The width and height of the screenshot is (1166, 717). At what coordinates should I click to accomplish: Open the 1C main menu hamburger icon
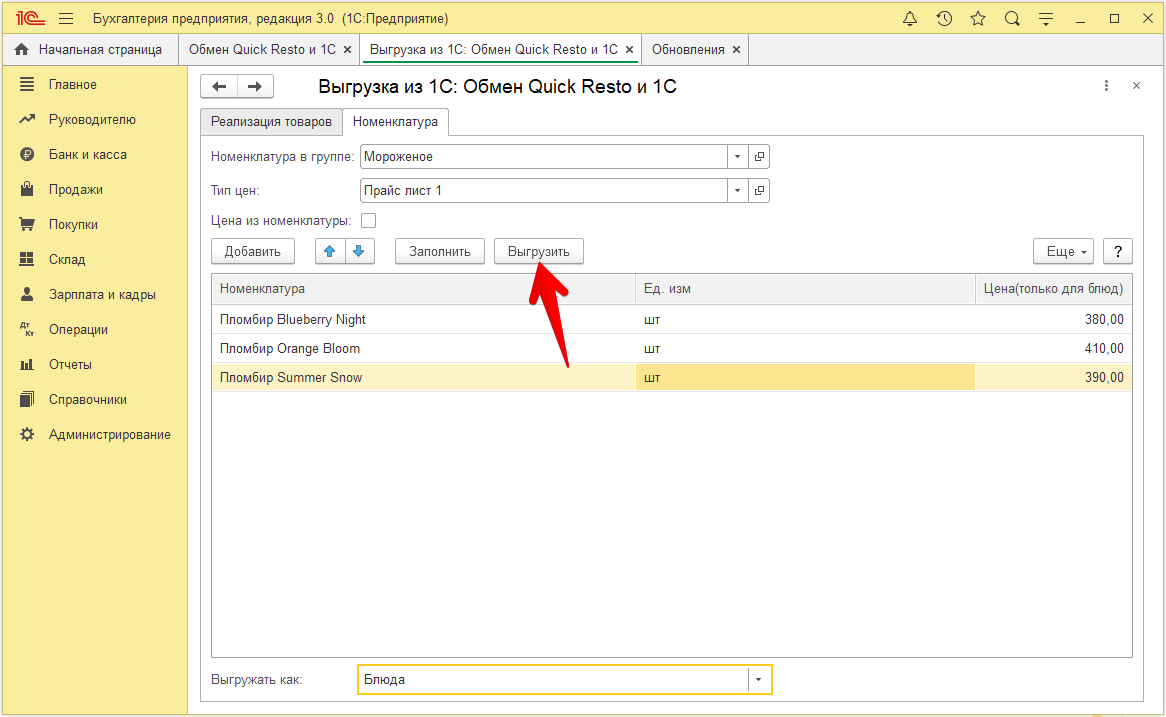[x=66, y=19]
